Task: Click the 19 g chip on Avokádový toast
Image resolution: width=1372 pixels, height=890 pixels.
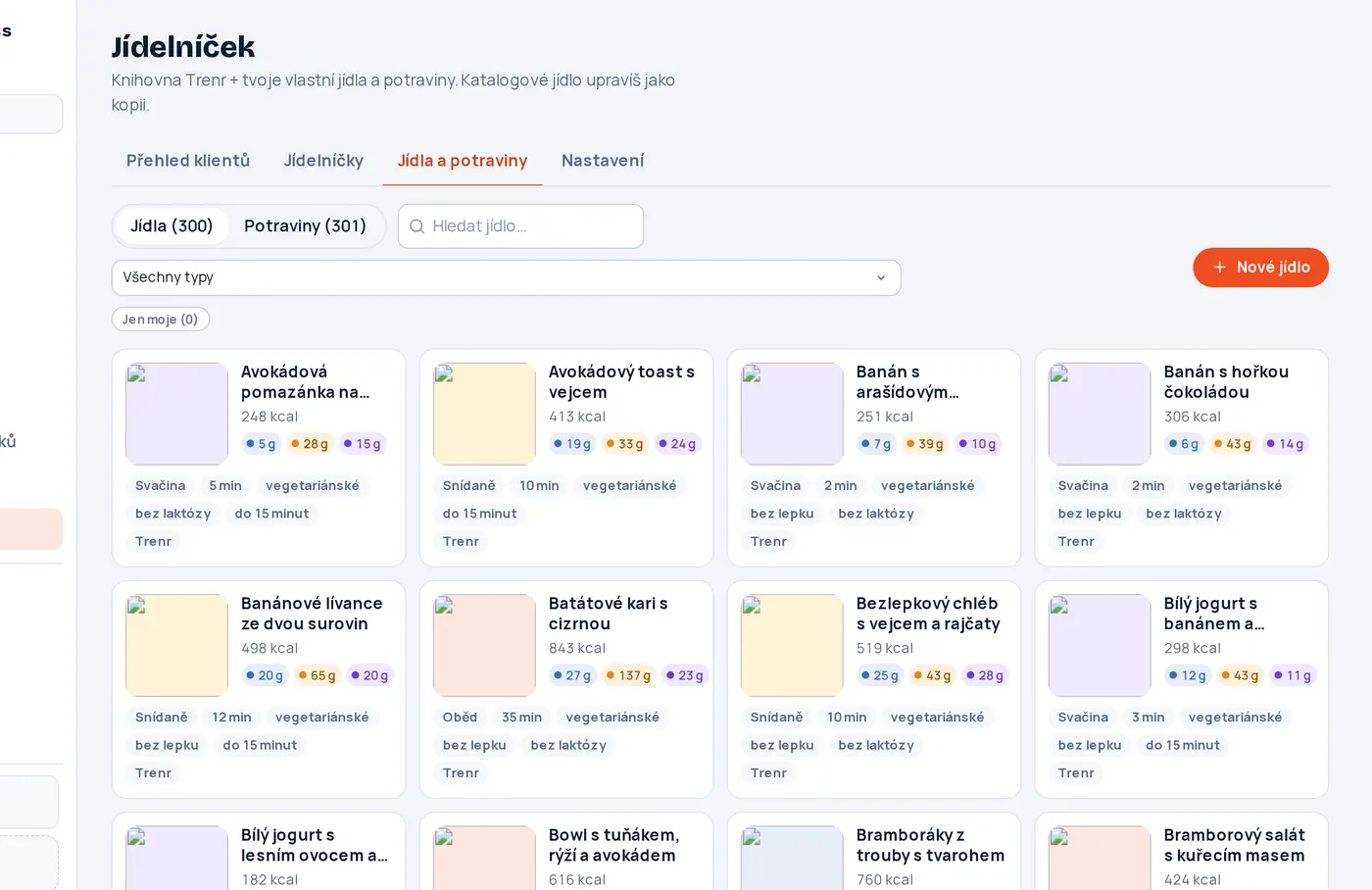Action: point(572,444)
